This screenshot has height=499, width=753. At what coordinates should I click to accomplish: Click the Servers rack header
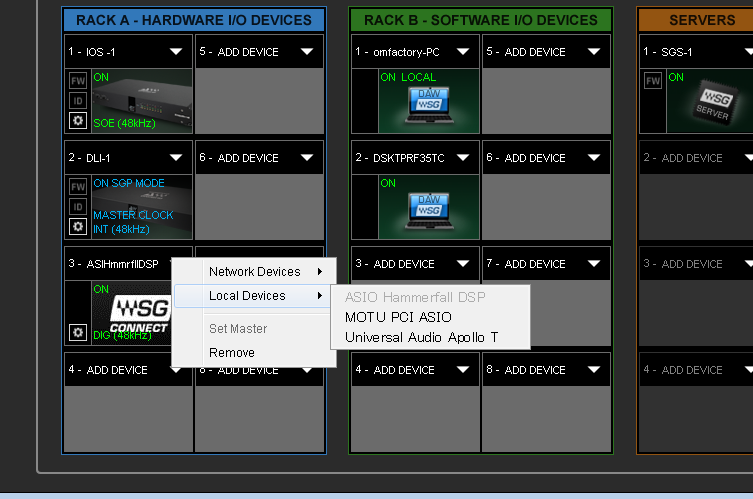tap(696, 20)
